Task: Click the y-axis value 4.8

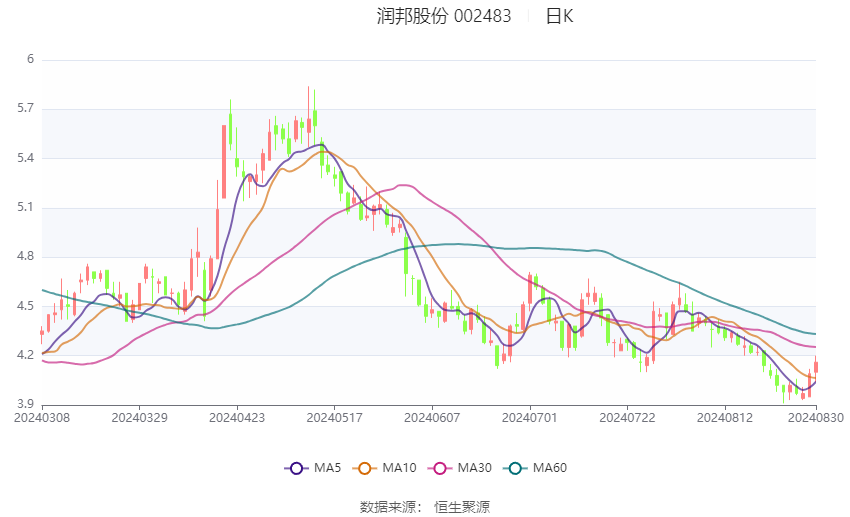Action: pyautogui.click(x=25, y=256)
